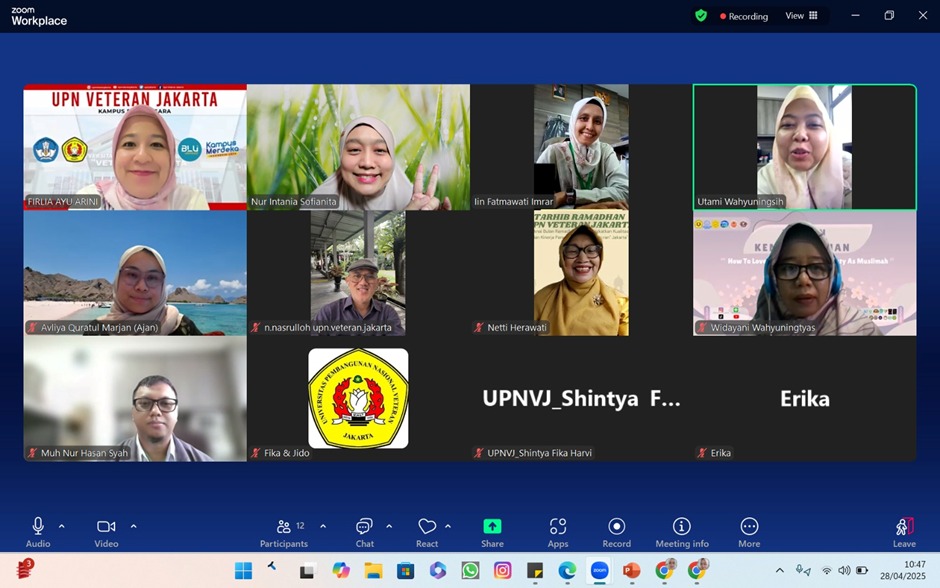Image resolution: width=940 pixels, height=588 pixels.
Task: Open the View layout menu
Action: [802, 16]
